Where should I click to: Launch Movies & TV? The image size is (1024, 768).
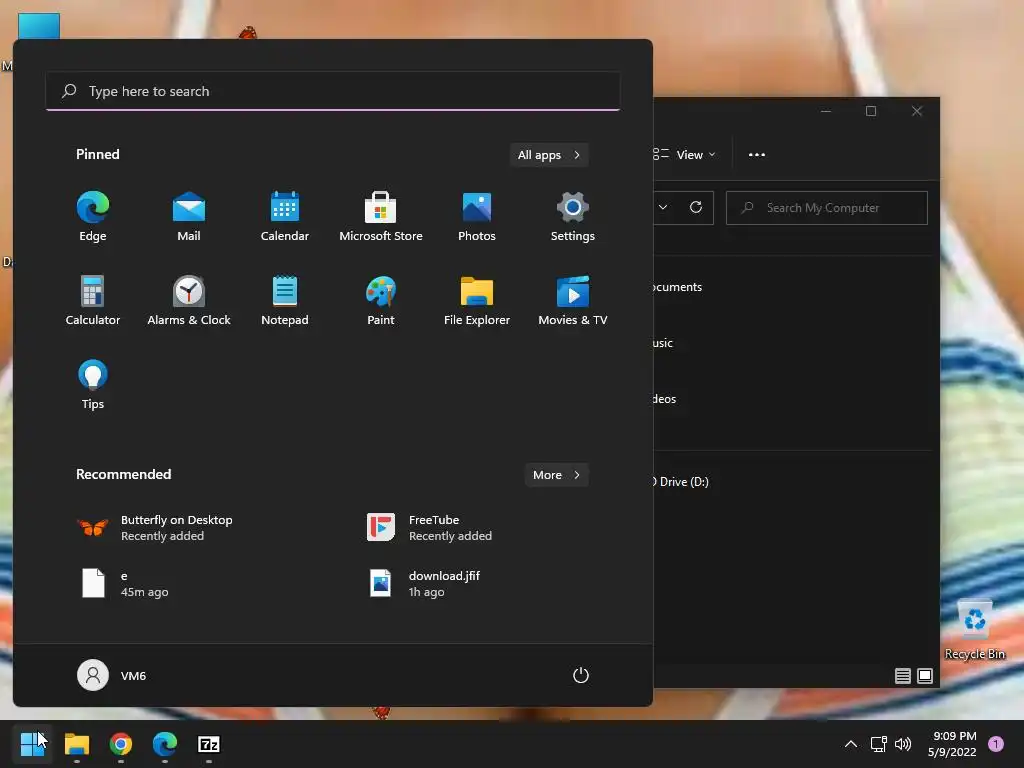tap(573, 300)
